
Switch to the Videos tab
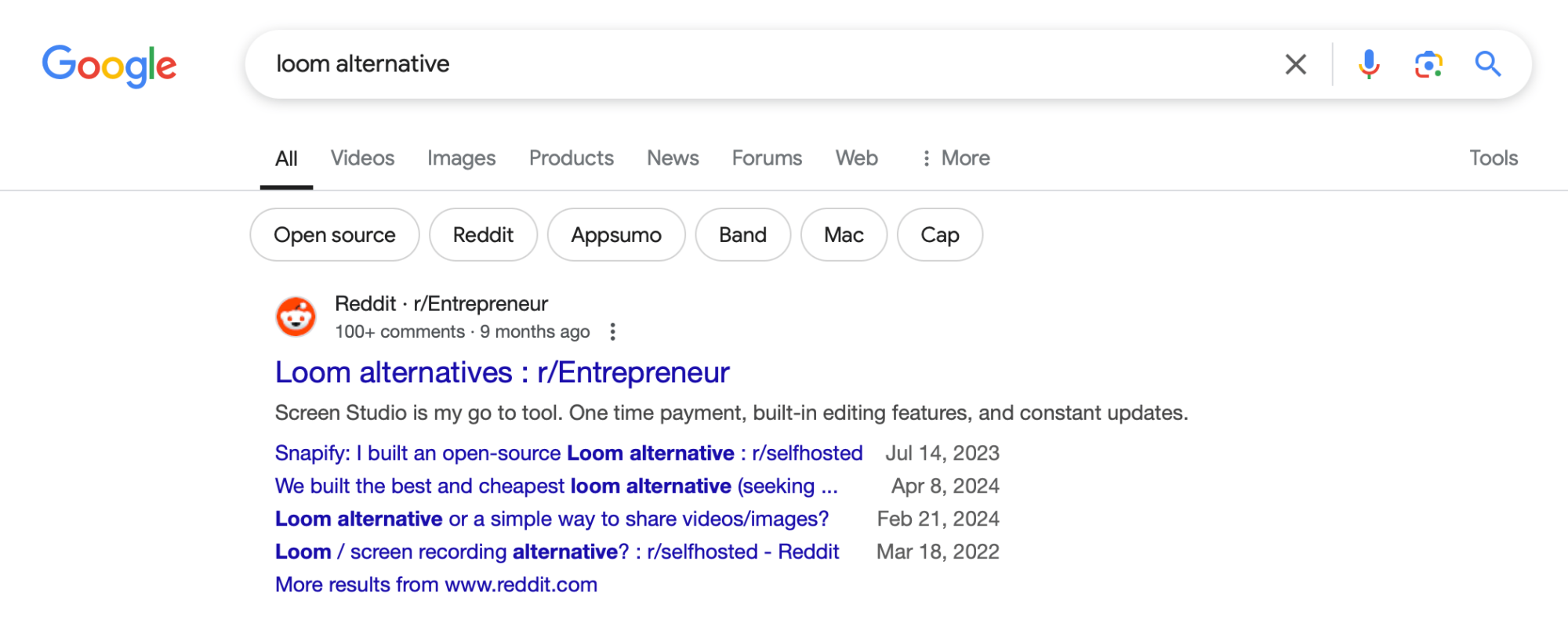pyautogui.click(x=362, y=158)
